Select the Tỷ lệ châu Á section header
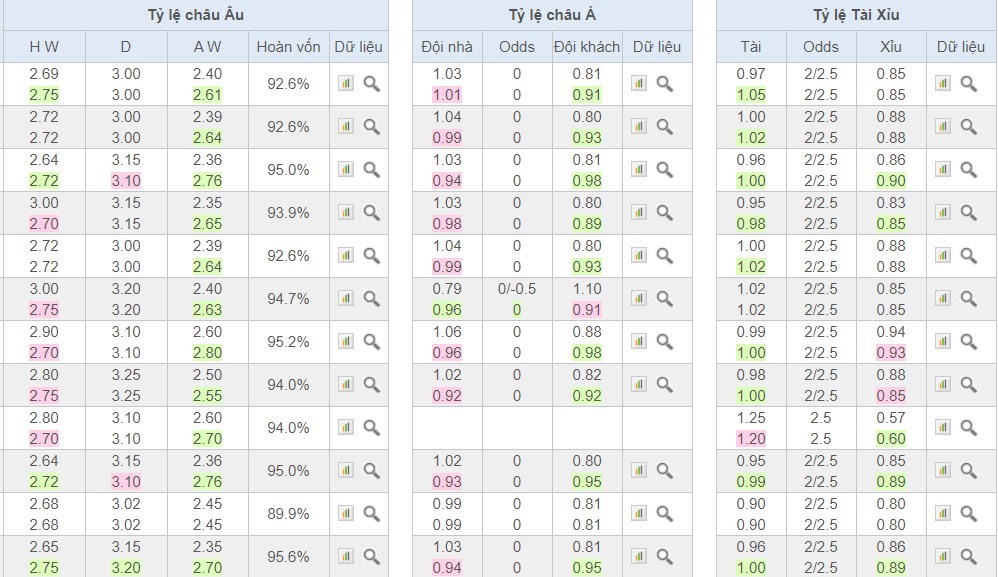 pyautogui.click(x=552, y=15)
